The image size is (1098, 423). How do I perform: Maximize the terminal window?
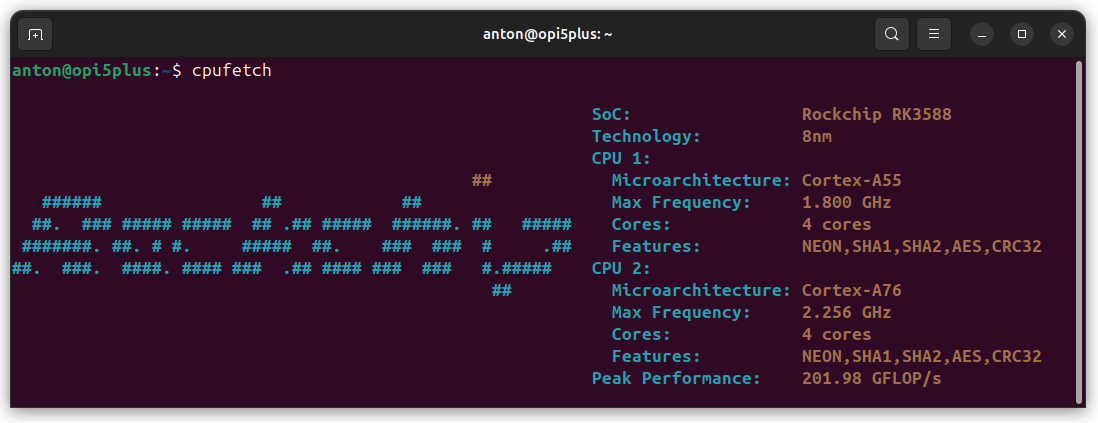pyautogui.click(x=1022, y=34)
